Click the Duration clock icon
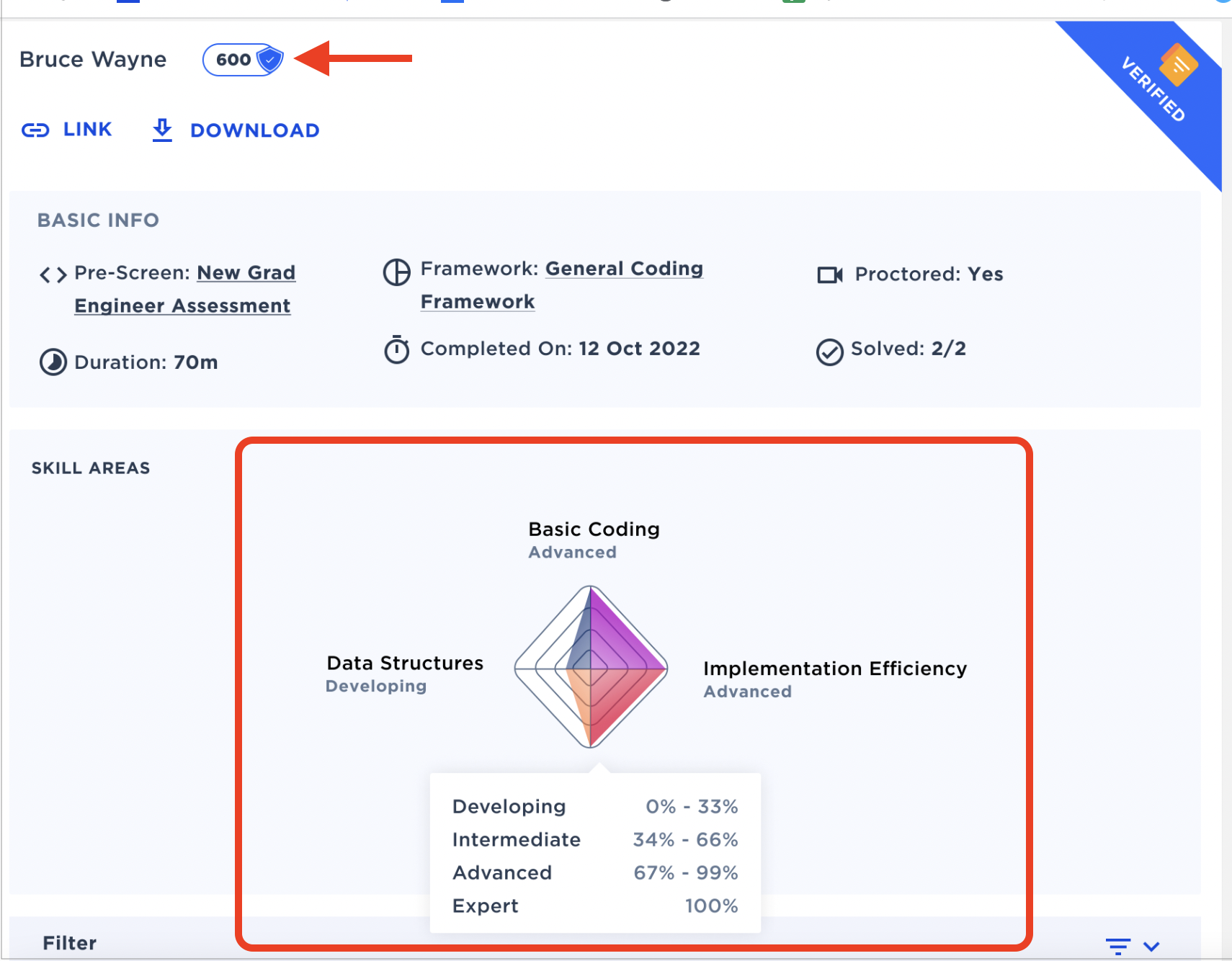 click(53, 362)
